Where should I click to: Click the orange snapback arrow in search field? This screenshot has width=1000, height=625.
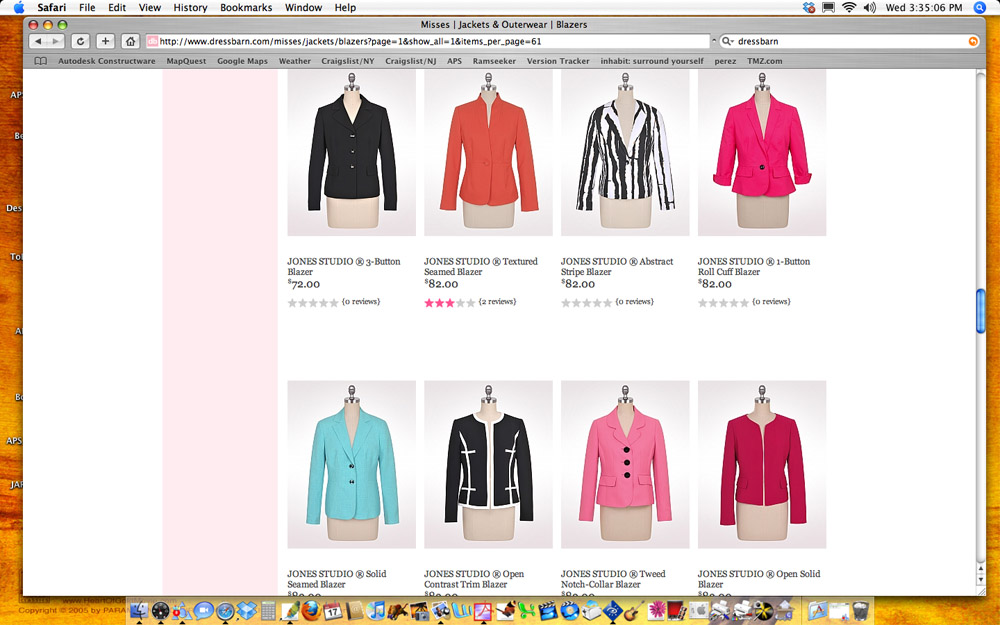point(973,41)
